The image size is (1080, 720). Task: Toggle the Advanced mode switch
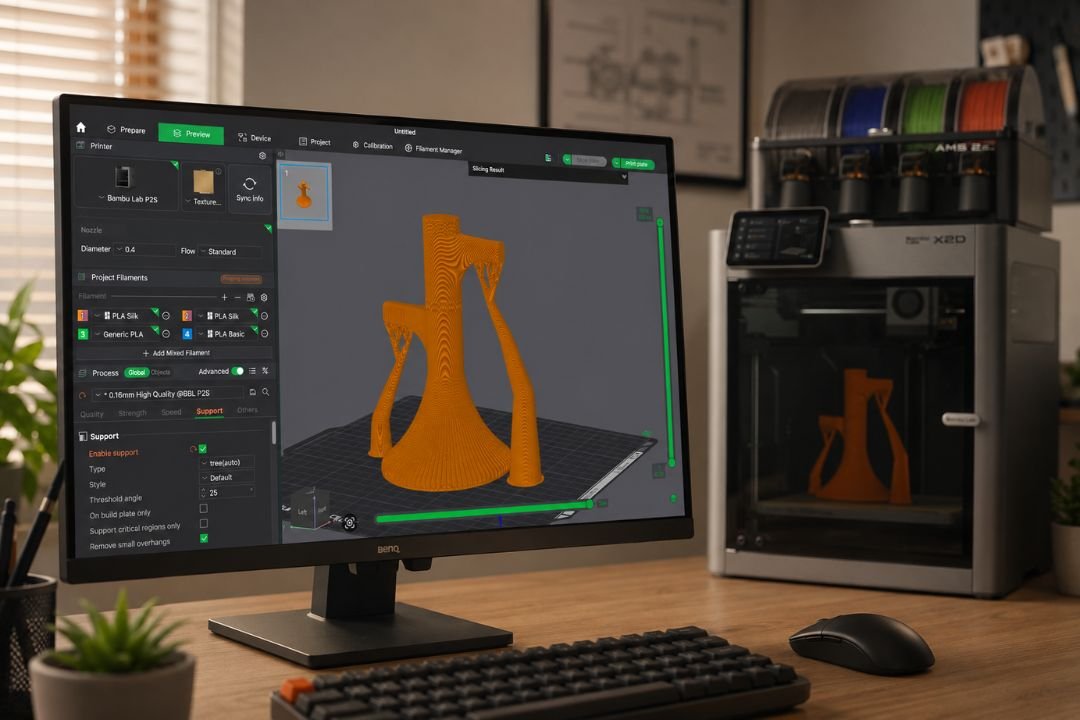[238, 371]
